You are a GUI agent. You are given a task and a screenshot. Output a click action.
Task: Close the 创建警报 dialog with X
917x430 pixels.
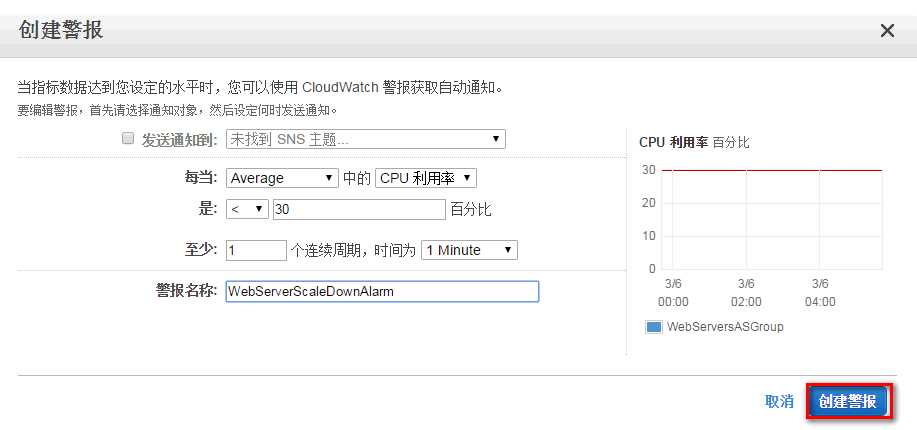coord(887,31)
